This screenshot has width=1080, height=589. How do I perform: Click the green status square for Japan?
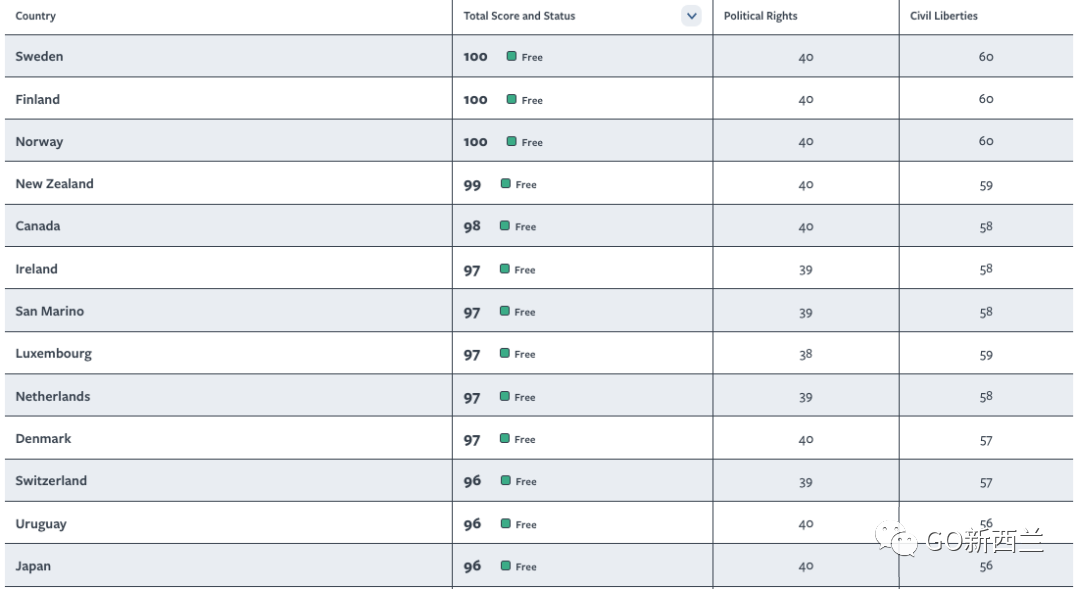click(x=506, y=566)
